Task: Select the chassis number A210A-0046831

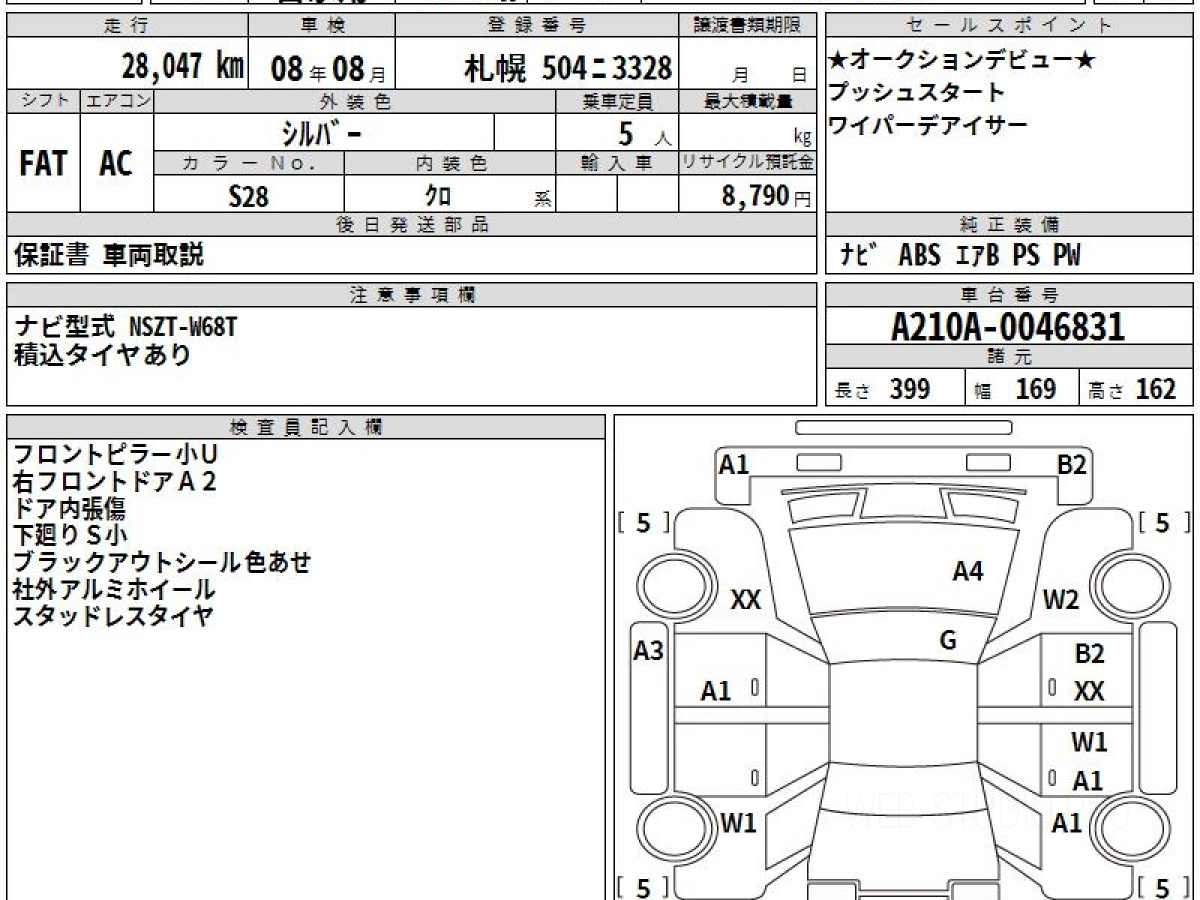Action: point(1008,327)
